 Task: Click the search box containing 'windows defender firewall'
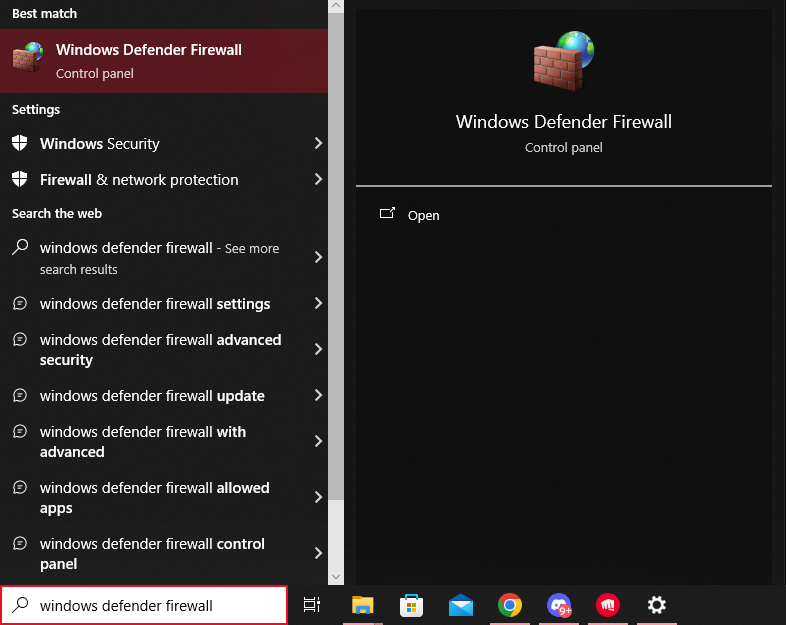(x=144, y=605)
